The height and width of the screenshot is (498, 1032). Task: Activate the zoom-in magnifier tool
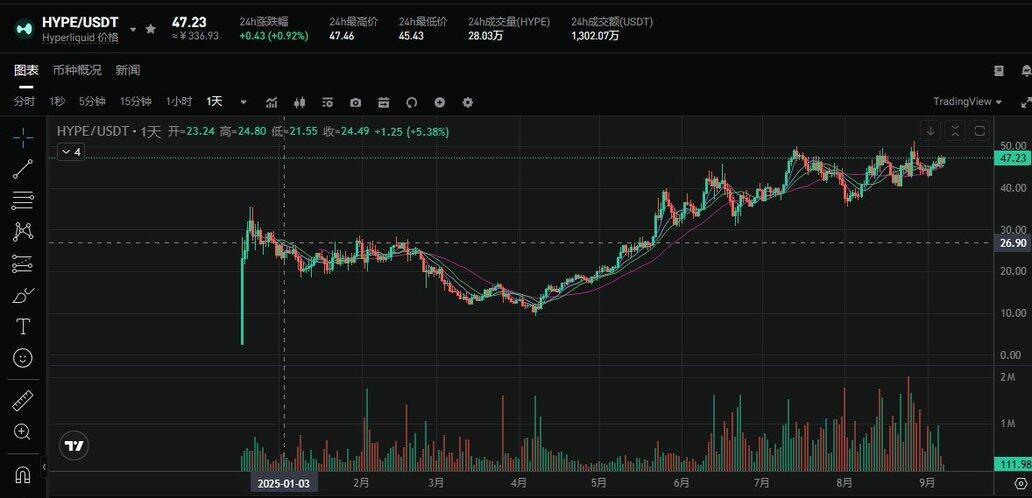click(x=22, y=432)
